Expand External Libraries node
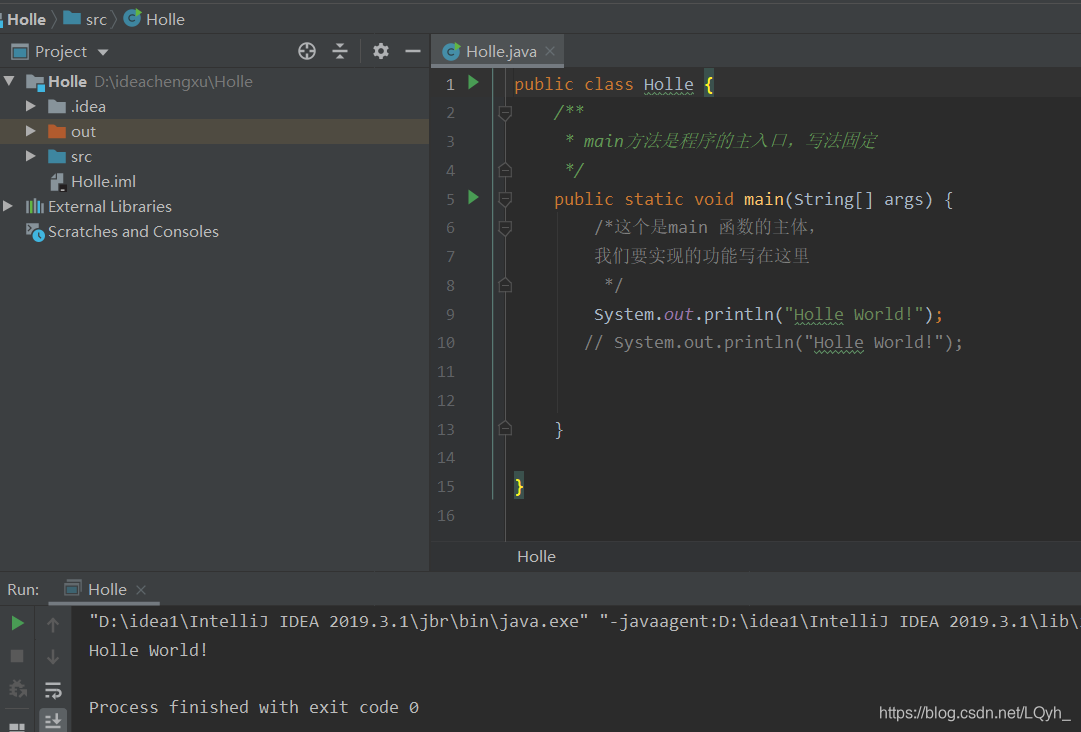The height and width of the screenshot is (732, 1081). 8,206
